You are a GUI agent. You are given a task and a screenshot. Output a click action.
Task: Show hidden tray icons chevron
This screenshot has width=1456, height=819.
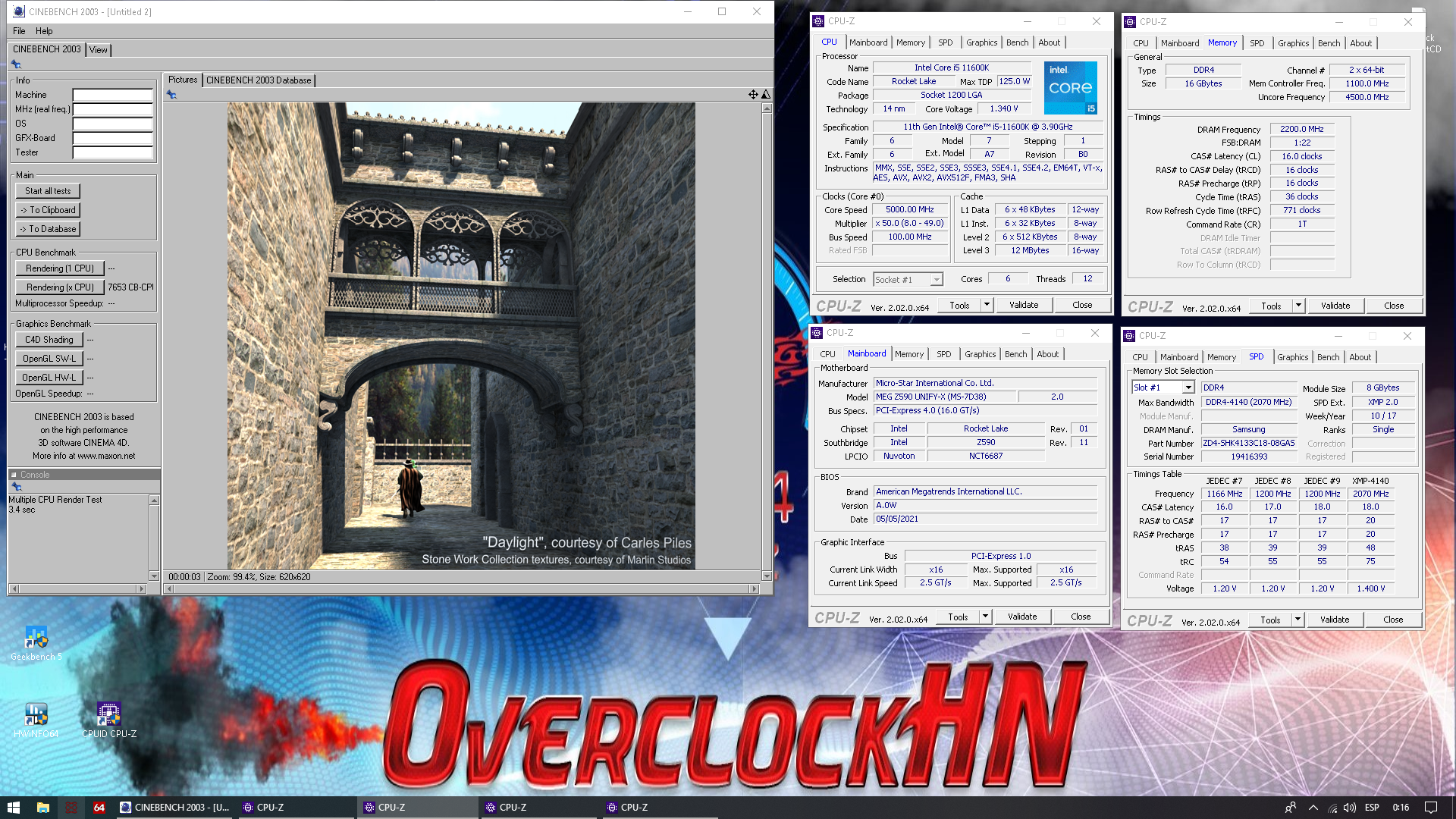(x=1313, y=808)
